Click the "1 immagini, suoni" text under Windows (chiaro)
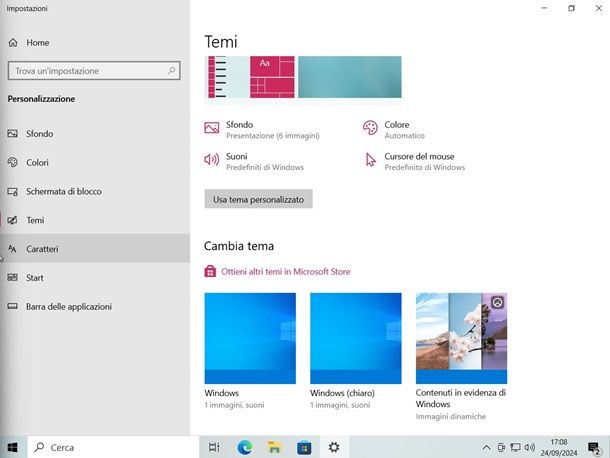This screenshot has width=610, height=458. pos(340,405)
